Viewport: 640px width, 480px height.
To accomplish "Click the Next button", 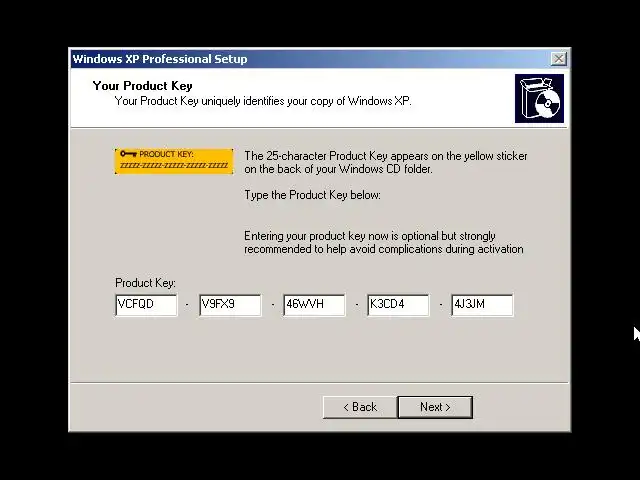I will click(x=435, y=407).
